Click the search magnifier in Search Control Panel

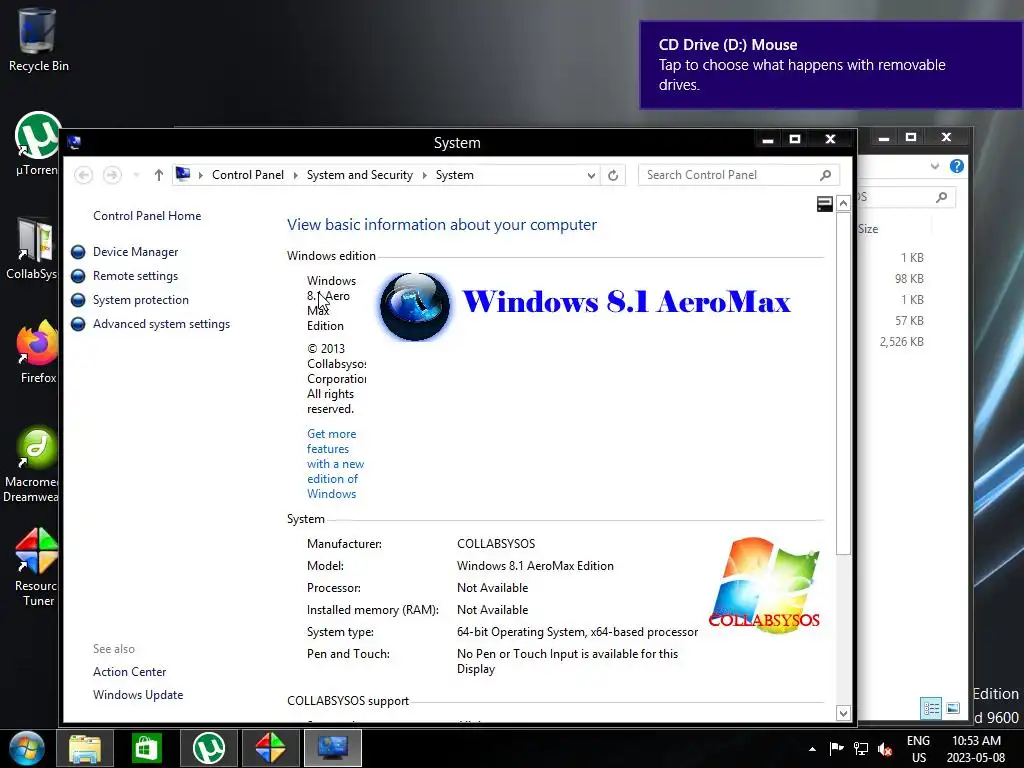tap(825, 175)
